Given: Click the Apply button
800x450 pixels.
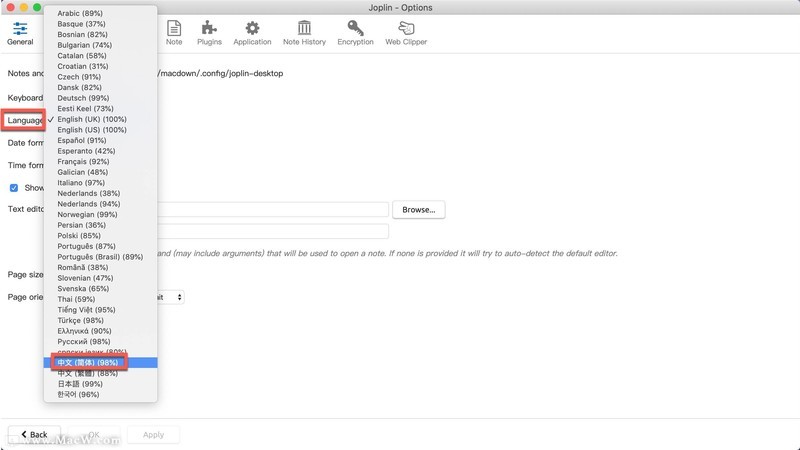Looking at the screenshot, I should 153,435.
